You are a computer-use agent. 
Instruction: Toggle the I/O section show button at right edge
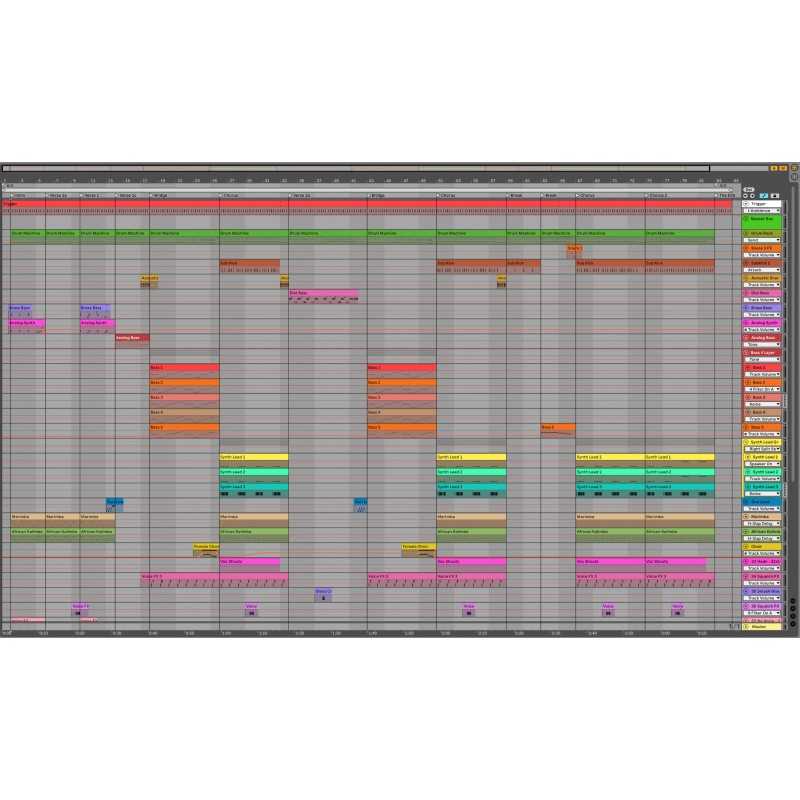[x=794, y=599]
